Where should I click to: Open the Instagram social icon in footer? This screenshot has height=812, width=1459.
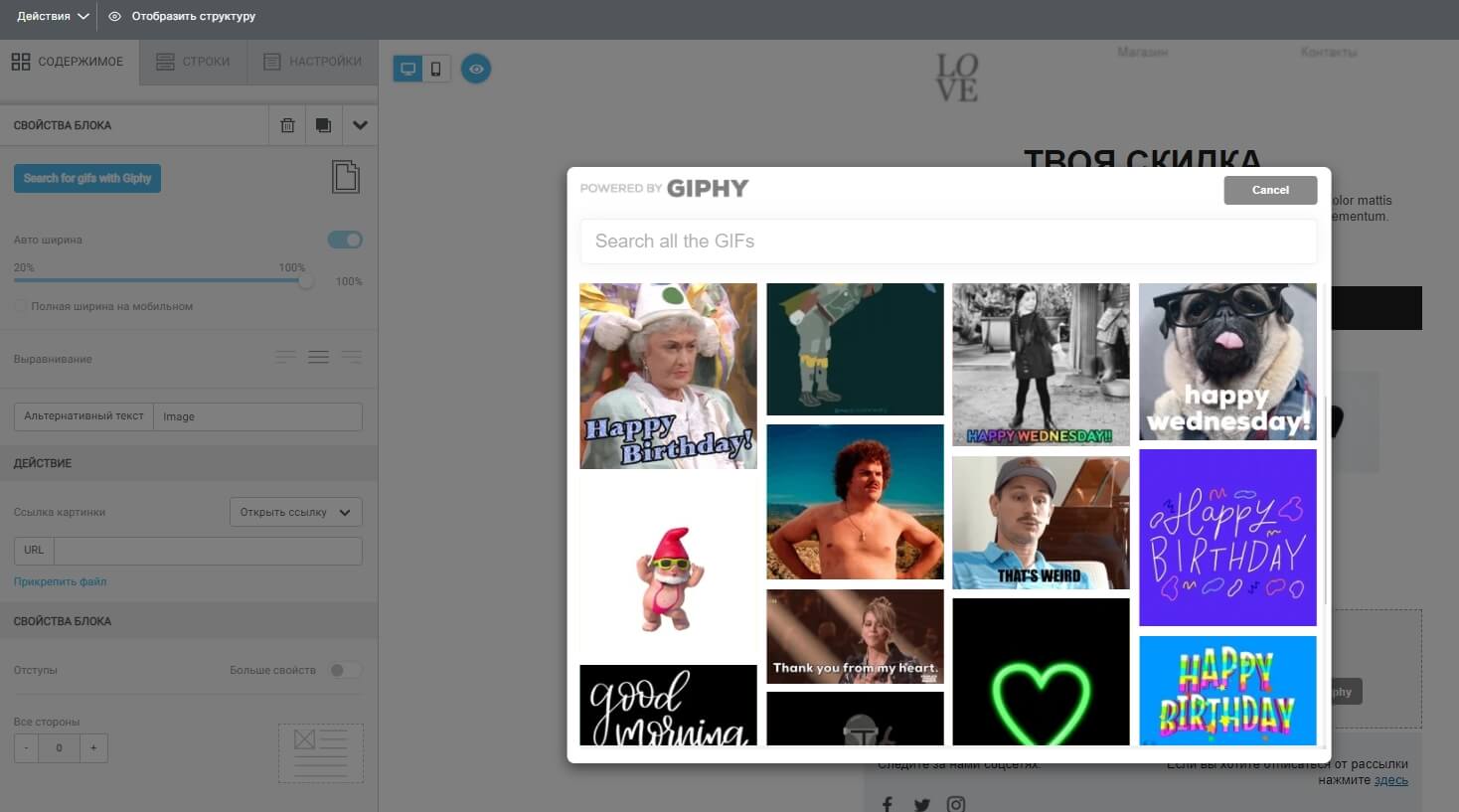(x=956, y=804)
